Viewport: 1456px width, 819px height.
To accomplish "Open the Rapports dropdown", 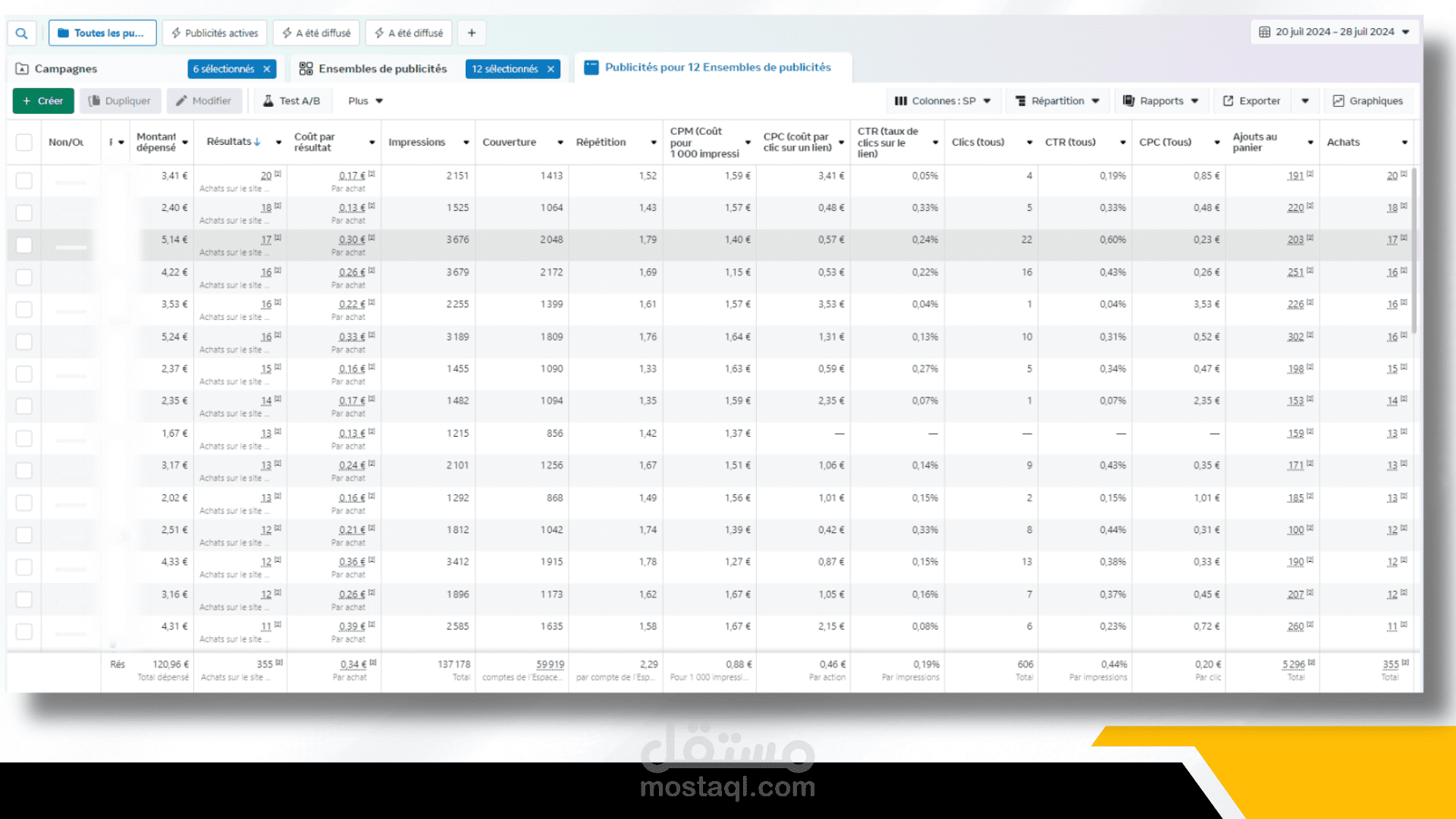I will [x=1161, y=101].
